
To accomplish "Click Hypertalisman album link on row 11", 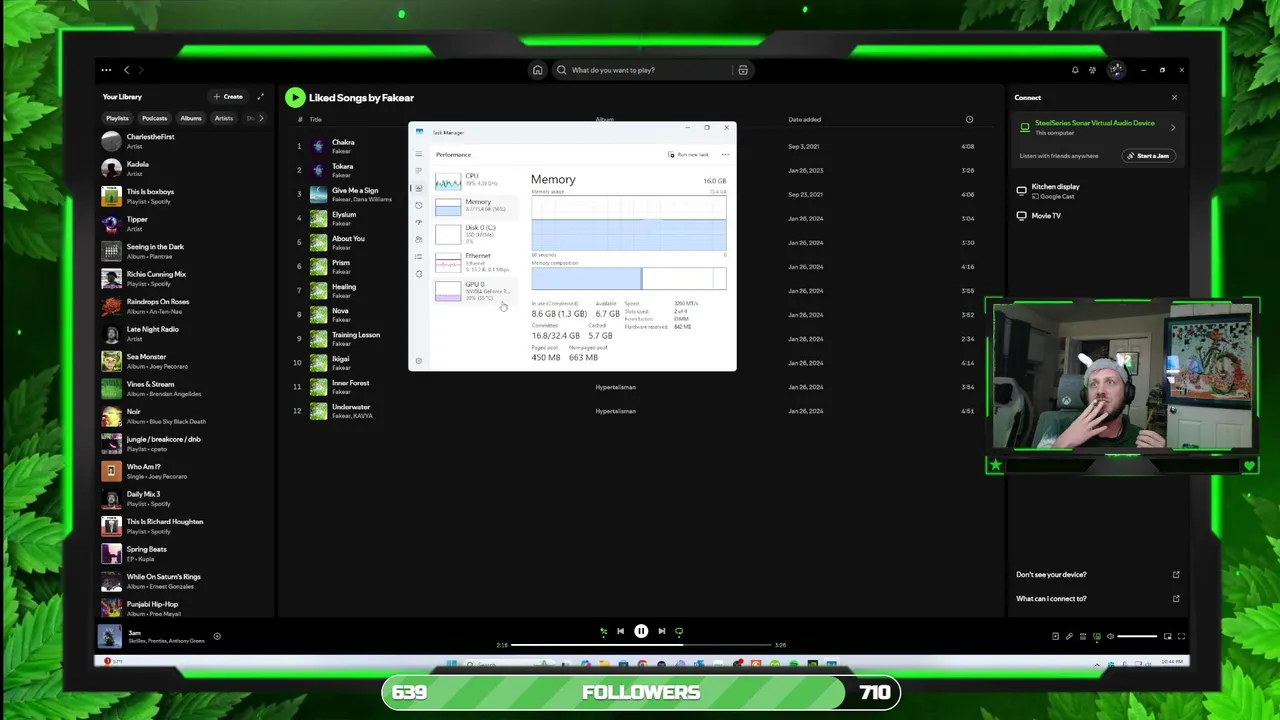I will 615,387.
